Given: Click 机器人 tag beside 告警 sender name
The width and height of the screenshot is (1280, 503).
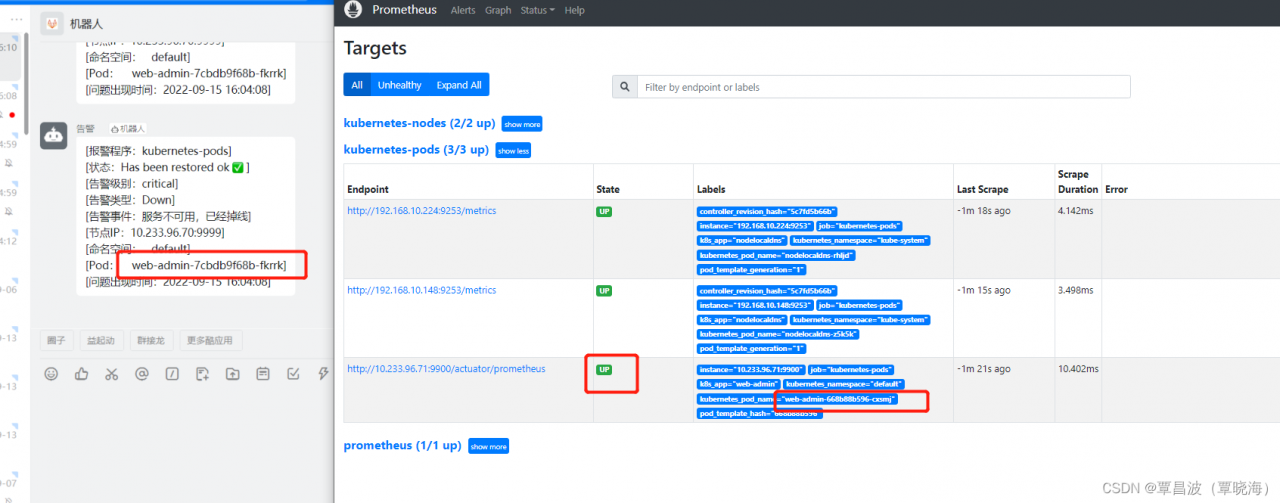Looking at the screenshot, I should [x=128, y=129].
